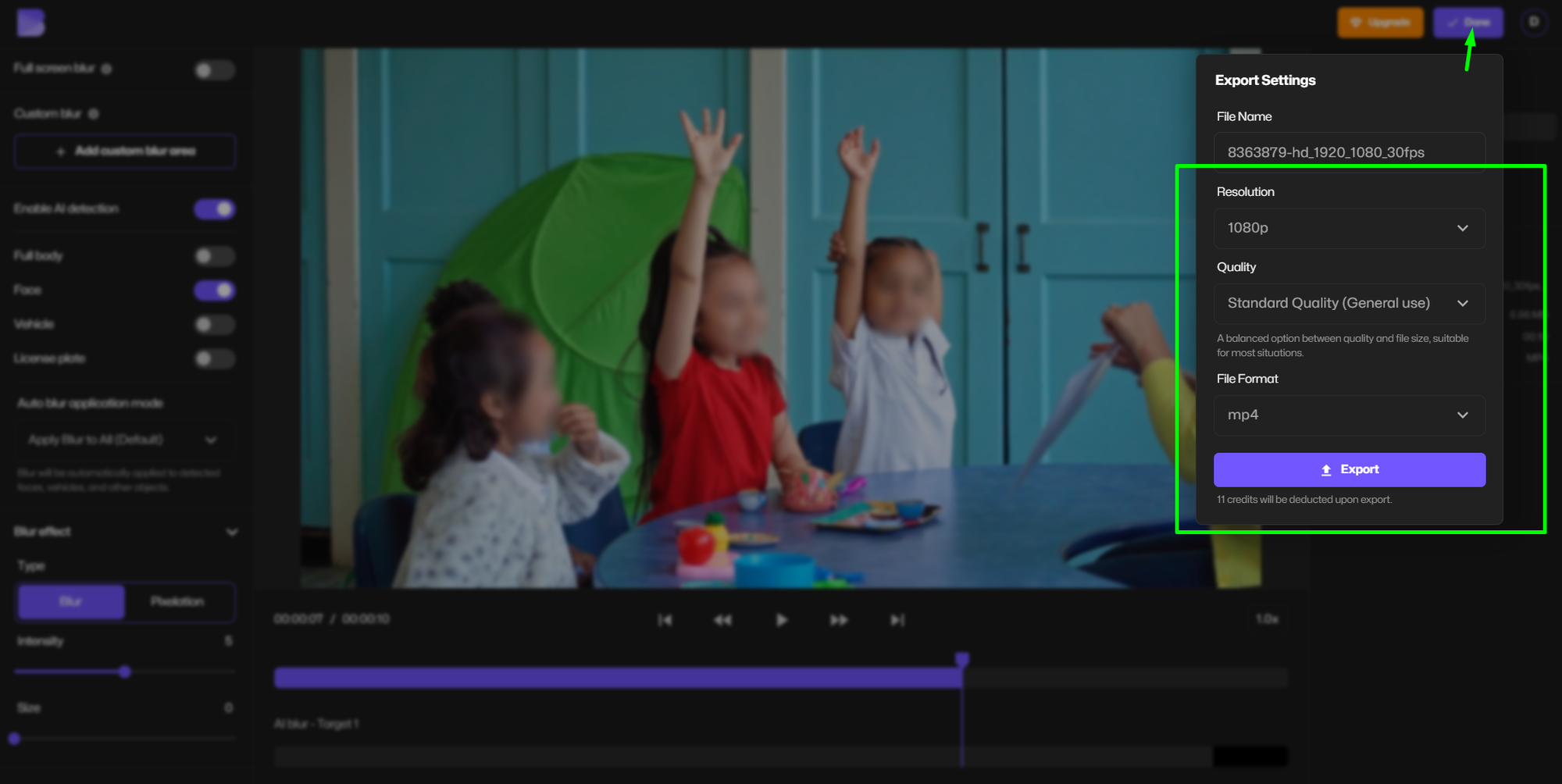Screen dimensions: 1562x784
Task: Enable the Vehicle detection switch
Action: (215, 325)
